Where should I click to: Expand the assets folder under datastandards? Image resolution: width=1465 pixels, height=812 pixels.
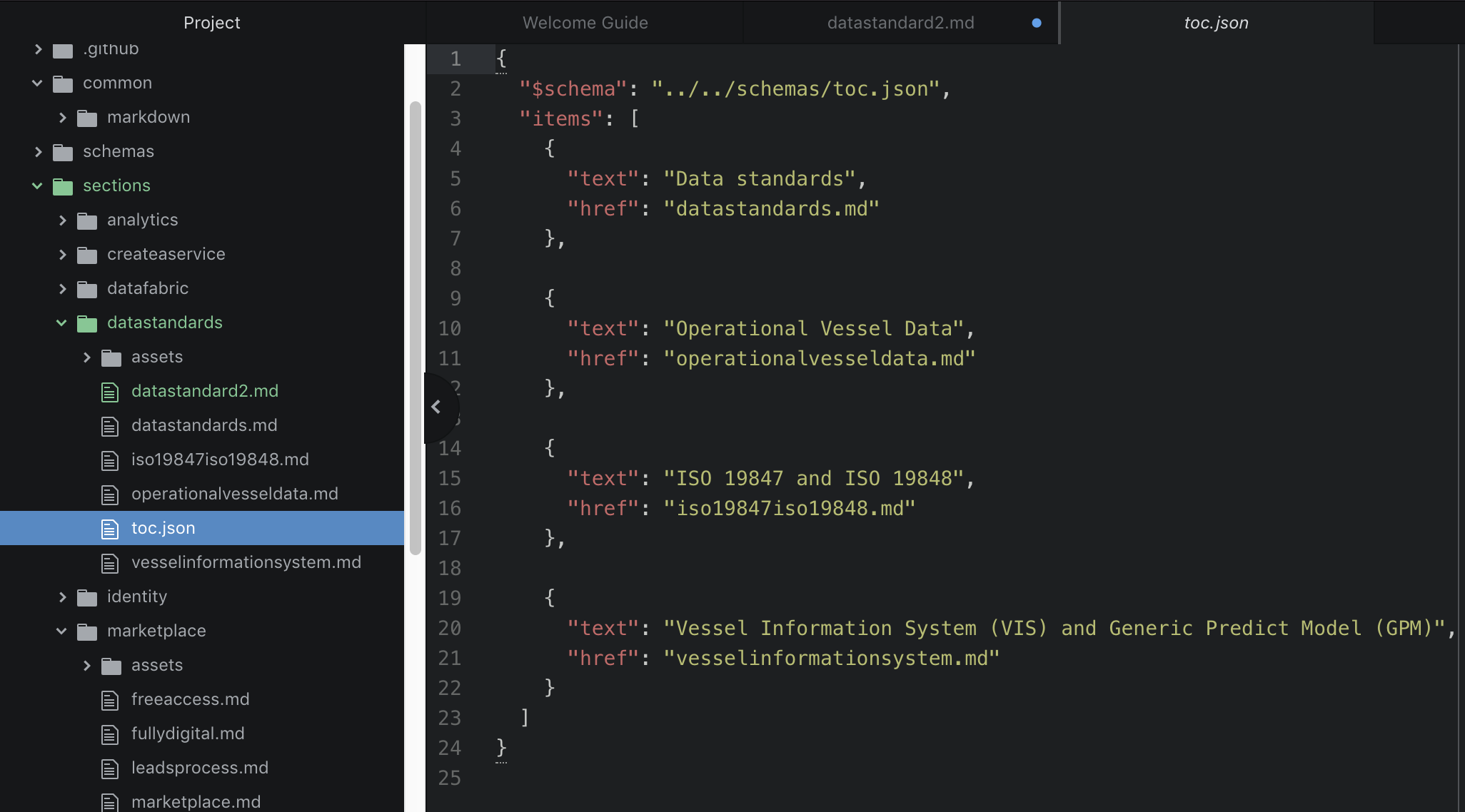(x=86, y=357)
